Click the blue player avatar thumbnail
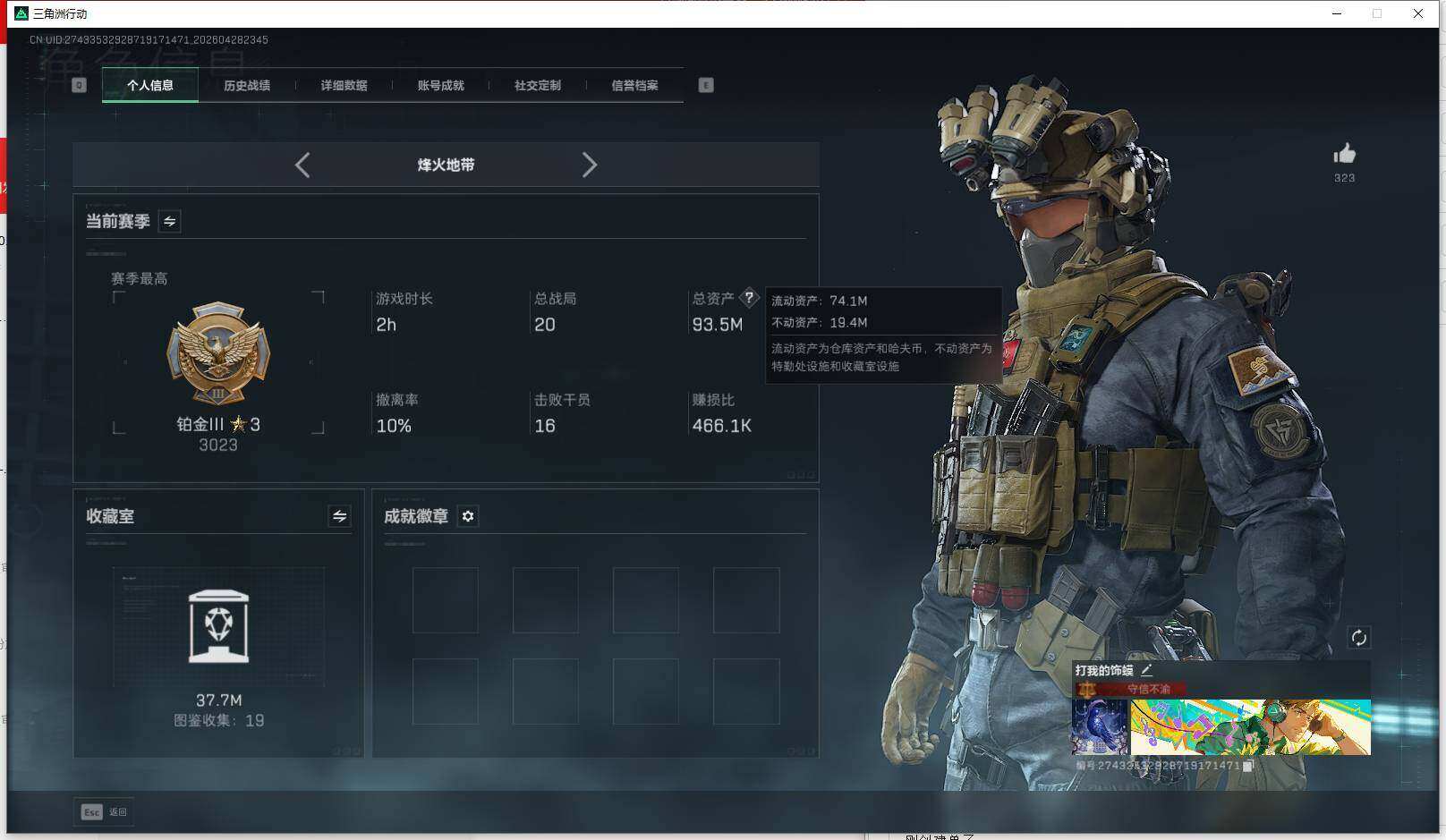Screen dimensions: 1446x840 pyautogui.click(x=1100, y=727)
